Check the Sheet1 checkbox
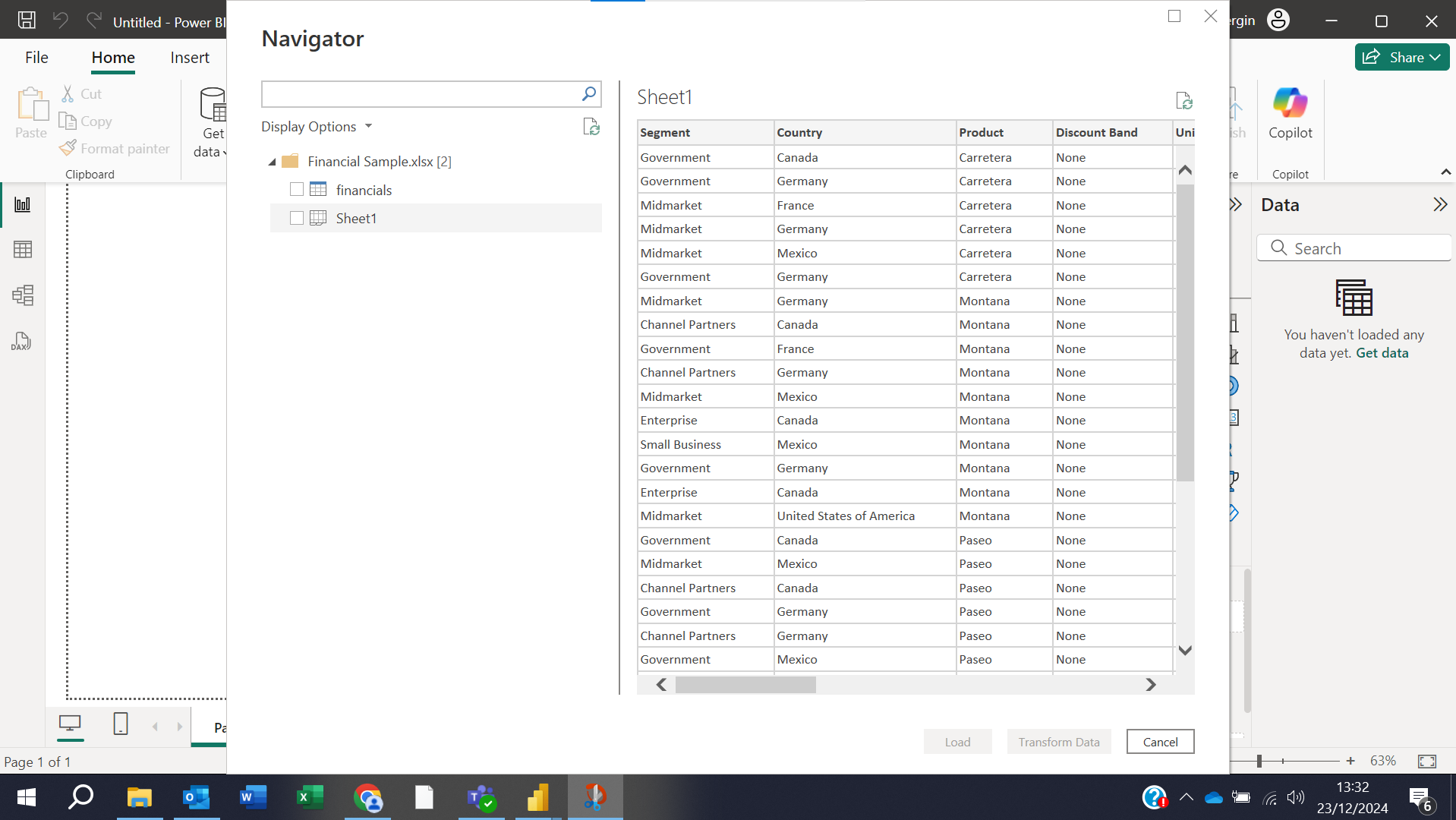Viewport: 1456px width, 820px height. pos(297,218)
